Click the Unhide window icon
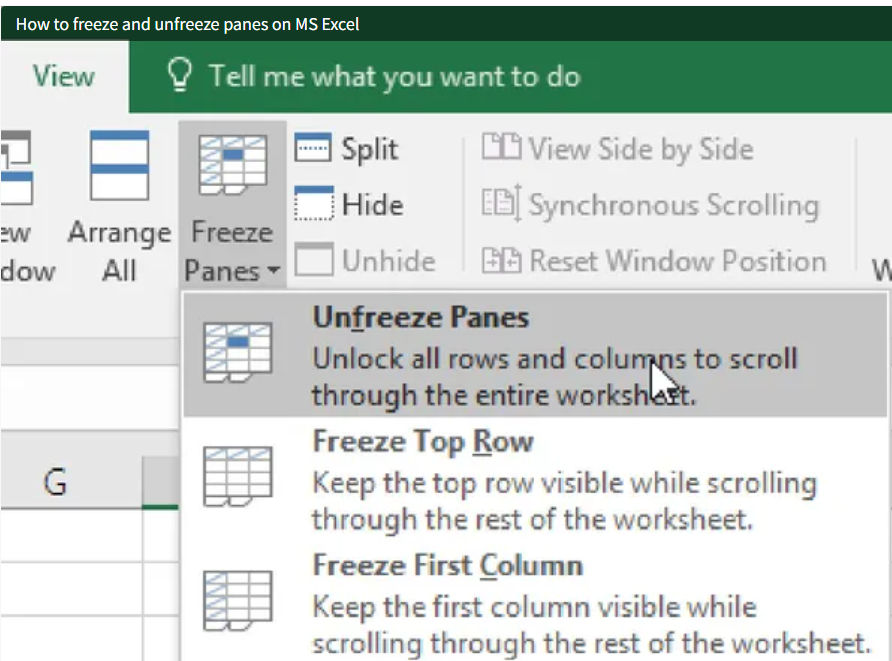The height and width of the screenshot is (661, 892). click(313, 261)
